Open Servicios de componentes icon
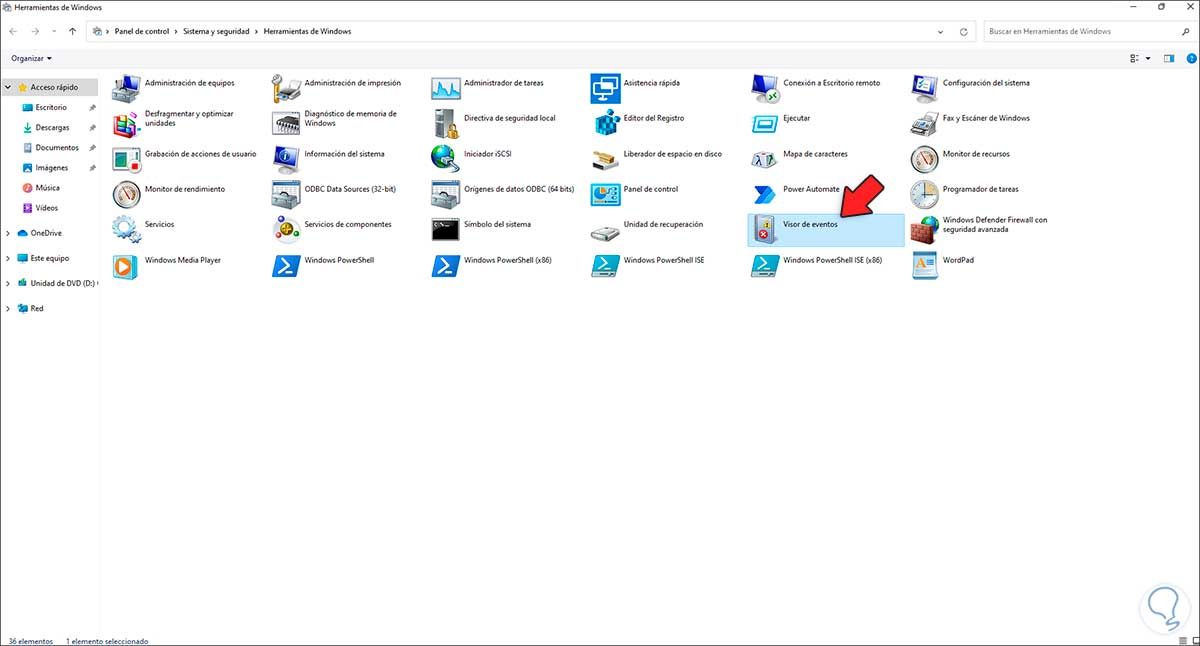Image resolution: width=1200 pixels, height=646 pixels. coord(286,229)
